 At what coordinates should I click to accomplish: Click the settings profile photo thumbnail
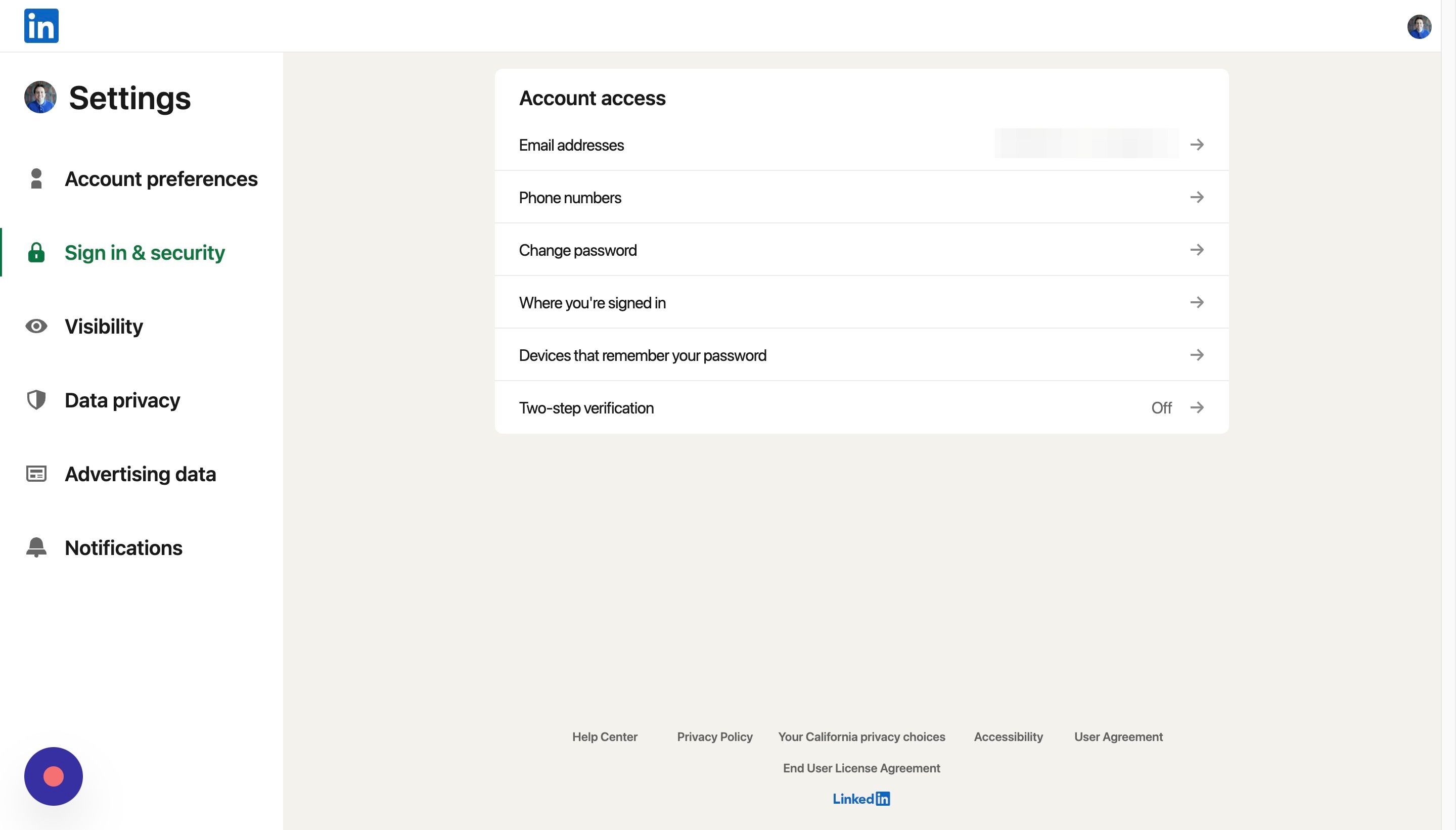pos(40,98)
